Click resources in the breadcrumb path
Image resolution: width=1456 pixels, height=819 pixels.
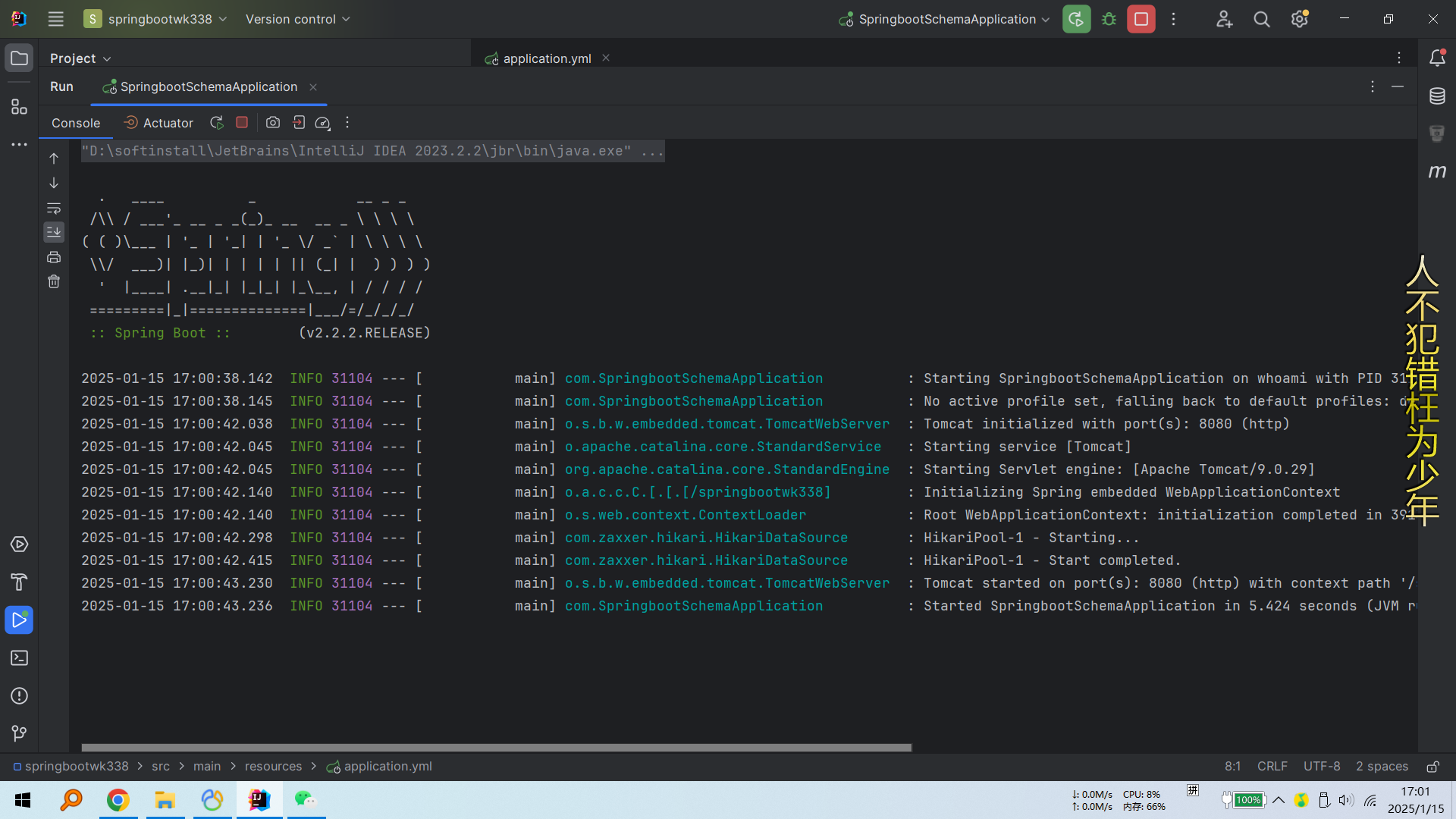point(273,767)
